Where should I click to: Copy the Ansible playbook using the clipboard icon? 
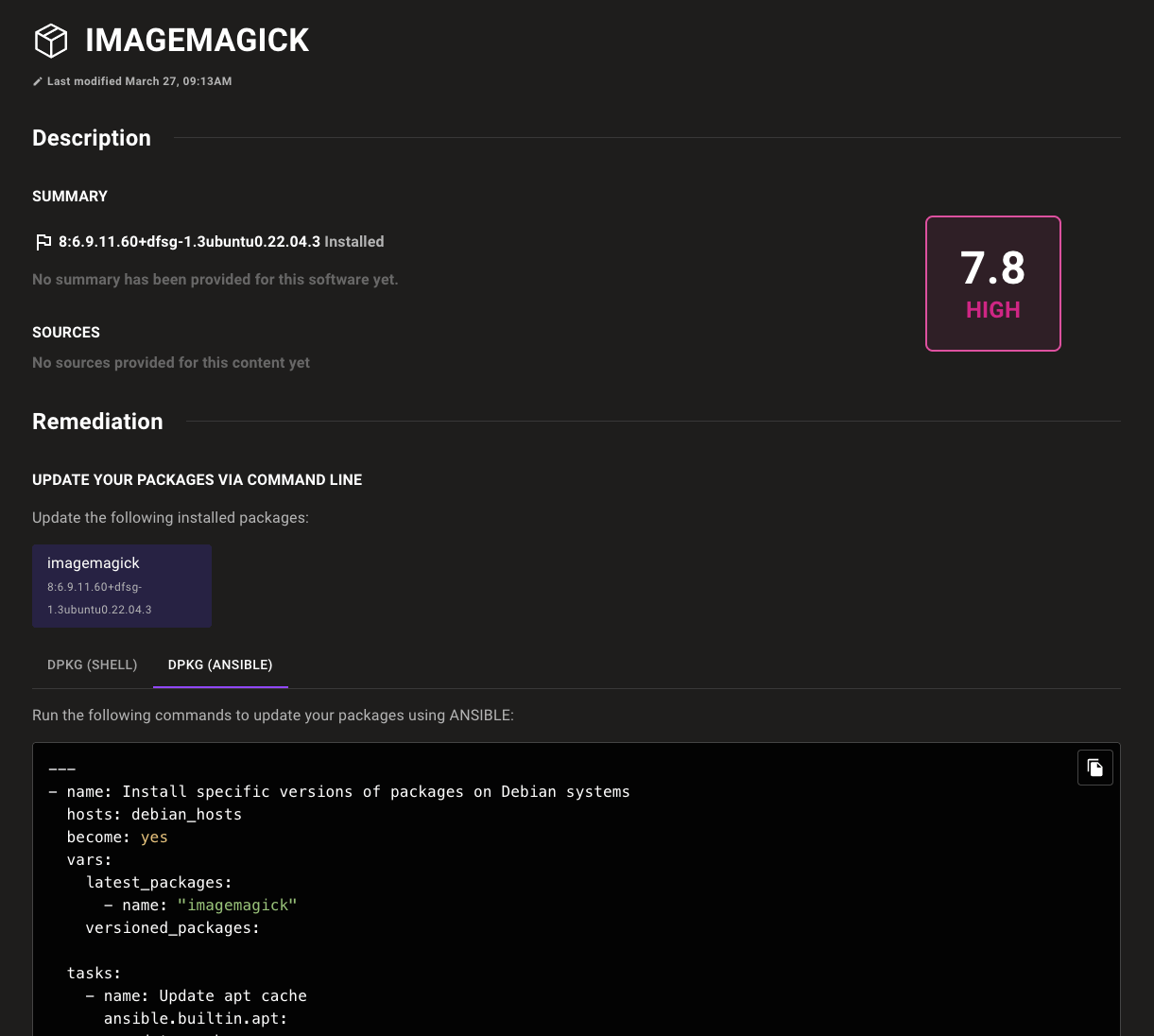1094,767
